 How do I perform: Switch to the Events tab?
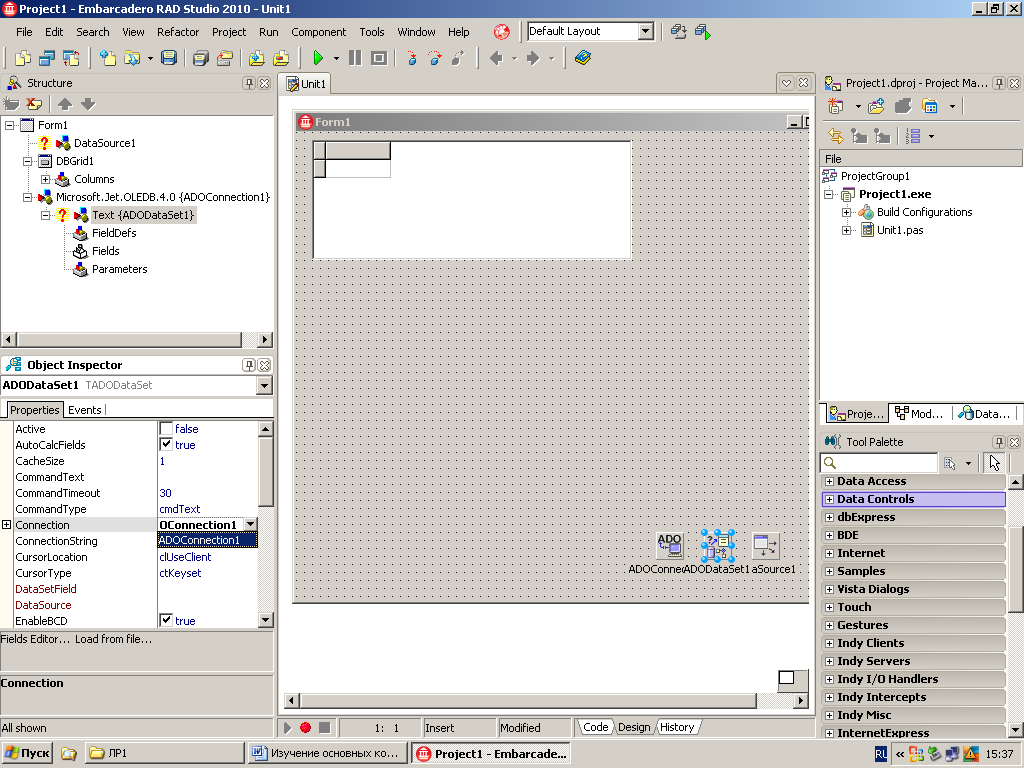pyautogui.click(x=85, y=409)
